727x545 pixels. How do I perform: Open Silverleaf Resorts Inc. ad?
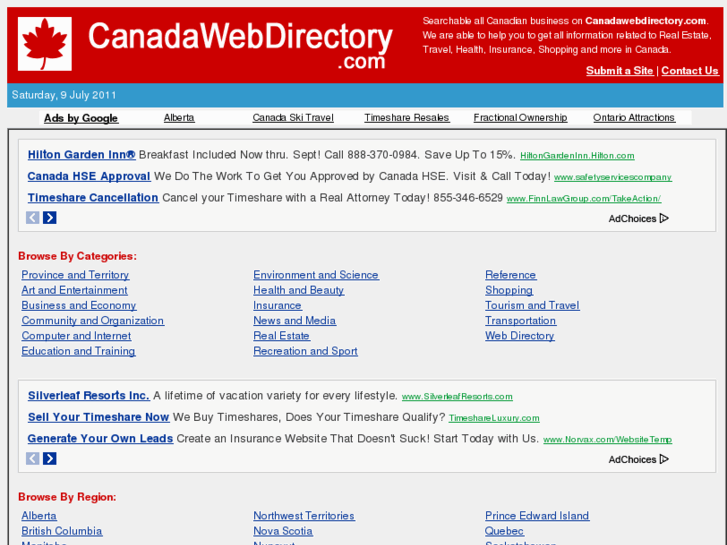pos(89,396)
